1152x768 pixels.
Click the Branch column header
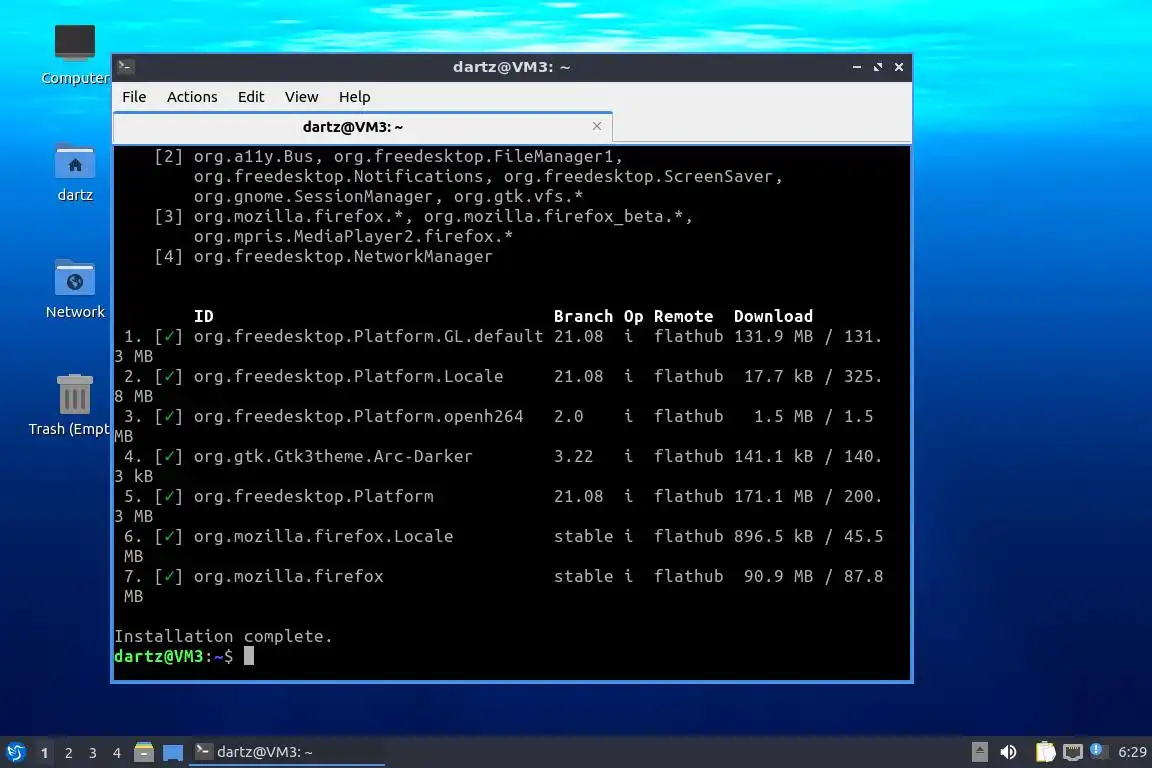click(583, 316)
